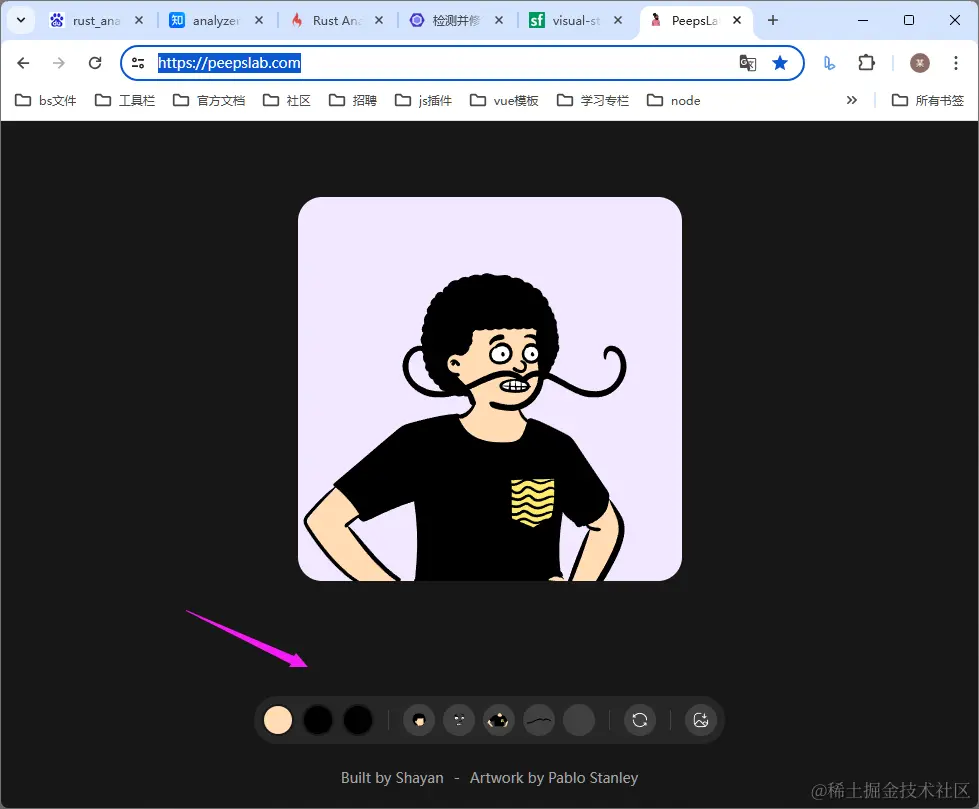The image size is (979, 809).
Task: Open the vue模板 bookmark folder
Action: (x=504, y=101)
